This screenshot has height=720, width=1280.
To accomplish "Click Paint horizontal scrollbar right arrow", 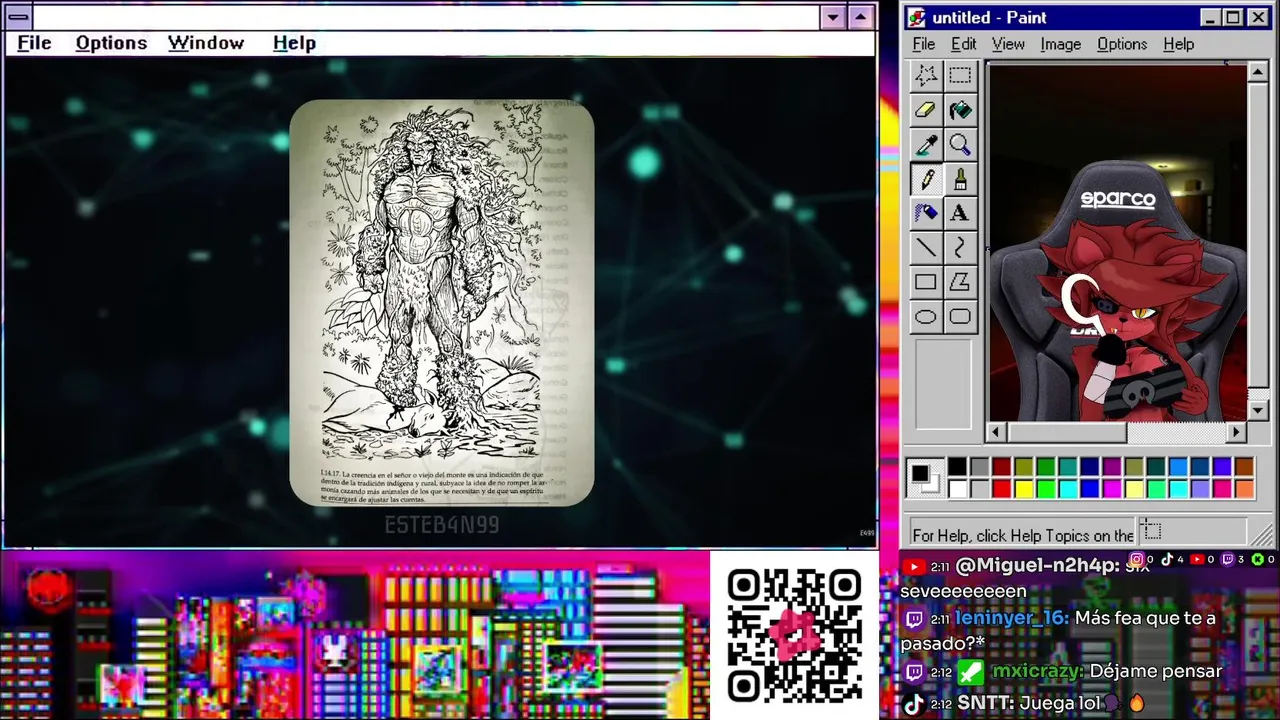I will pyautogui.click(x=1237, y=432).
